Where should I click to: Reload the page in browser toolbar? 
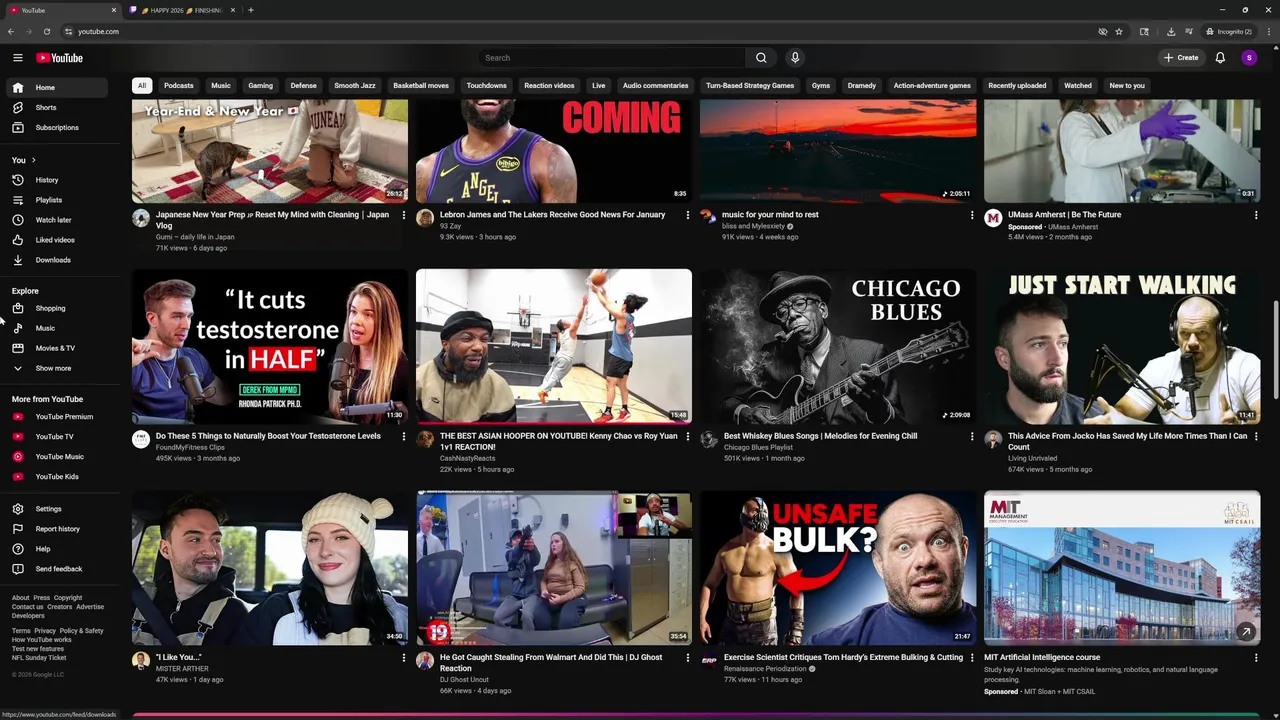coord(46,31)
